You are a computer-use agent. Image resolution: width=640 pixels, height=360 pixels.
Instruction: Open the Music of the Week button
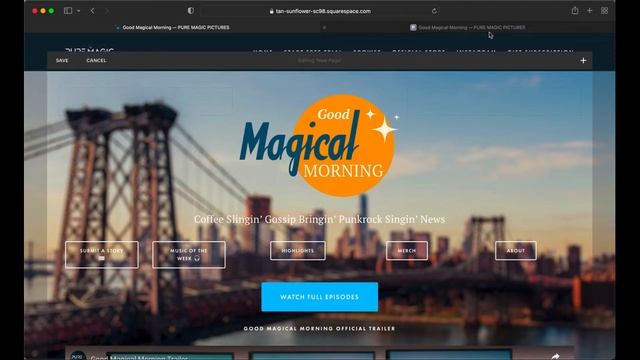189,255
